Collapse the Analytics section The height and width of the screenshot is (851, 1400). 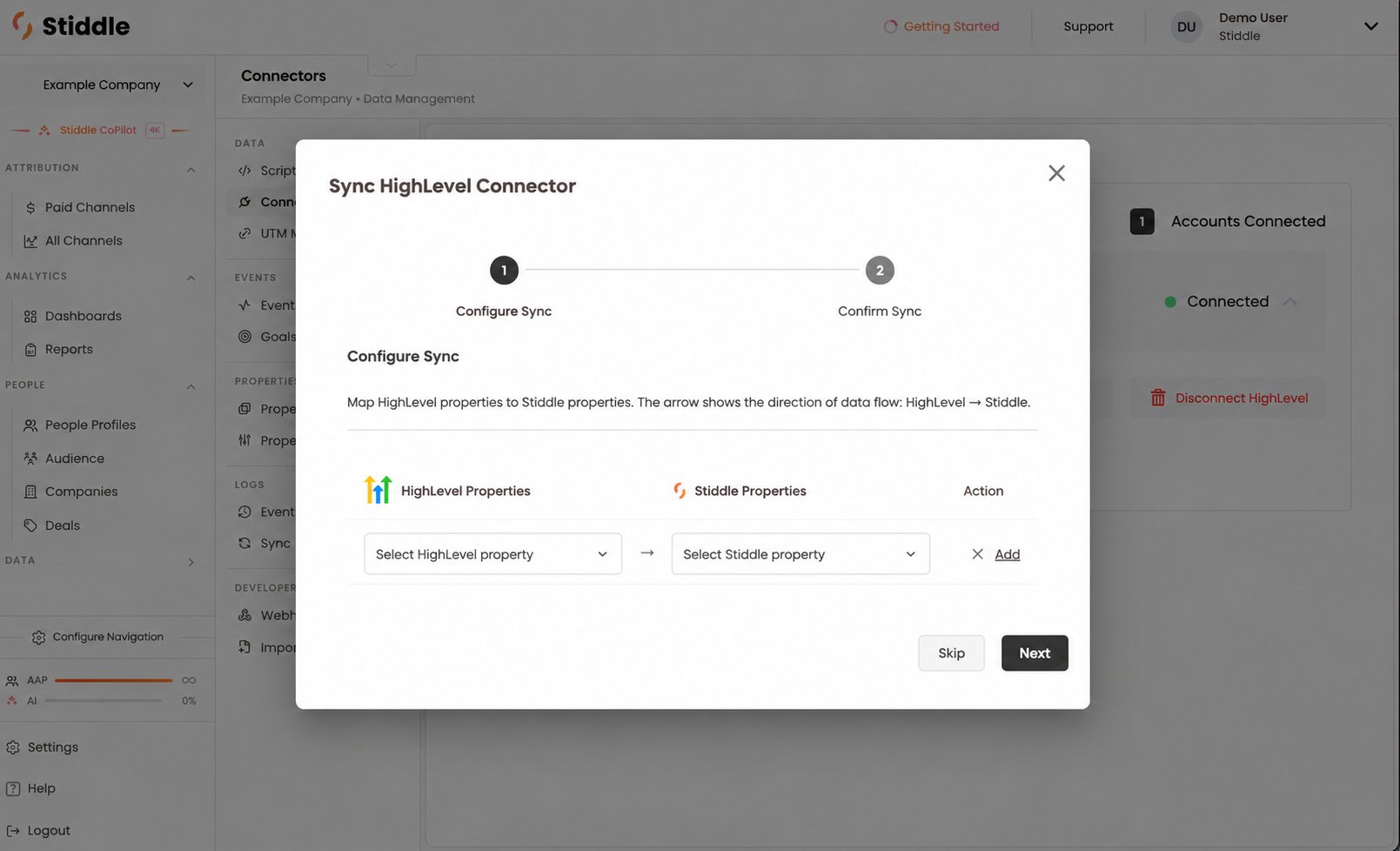pyautogui.click(x=191, y=278)
